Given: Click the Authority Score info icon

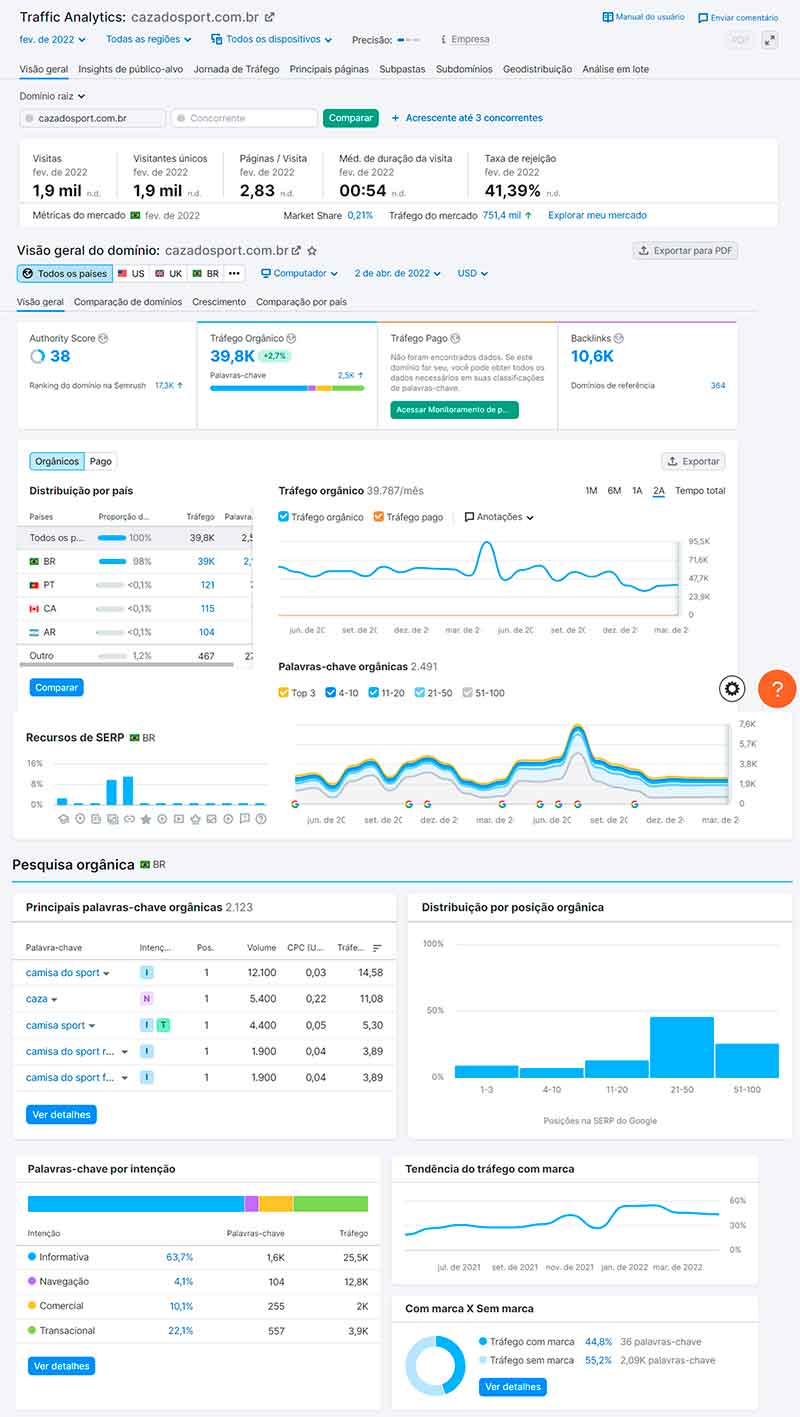Looking at the screenshot, I should pos(103,339).
